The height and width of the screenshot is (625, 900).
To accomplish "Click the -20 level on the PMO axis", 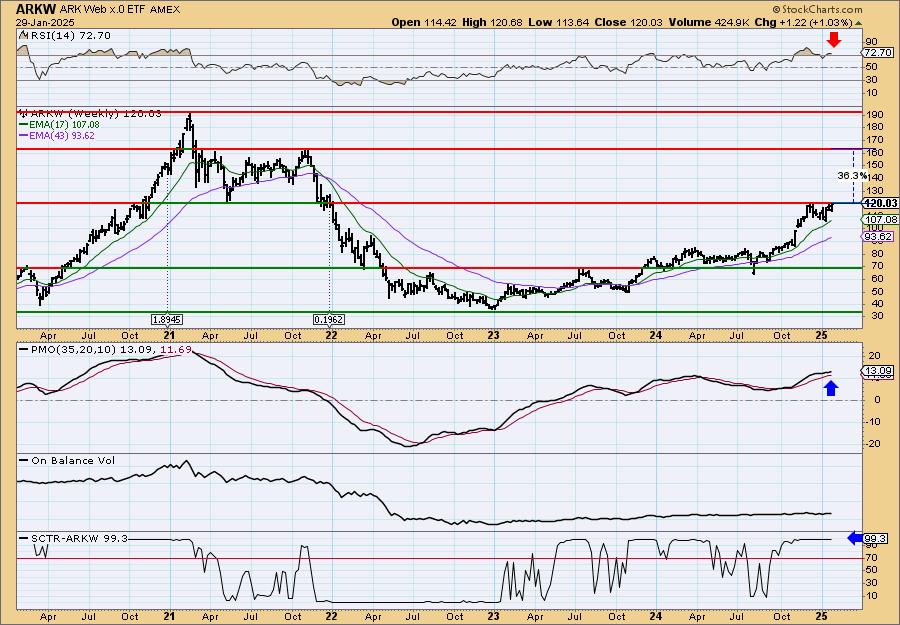I will (x=873, y=443).
